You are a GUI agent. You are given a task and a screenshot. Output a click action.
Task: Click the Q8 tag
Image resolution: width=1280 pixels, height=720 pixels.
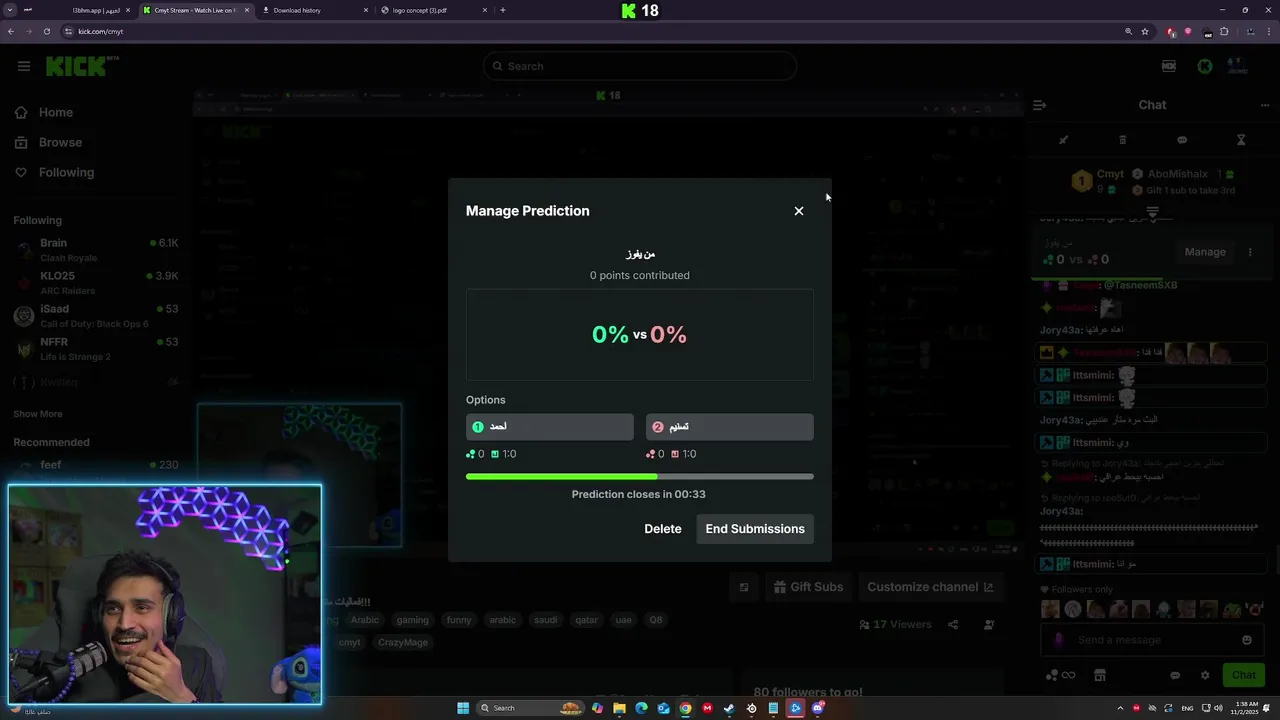click(656, 620)
